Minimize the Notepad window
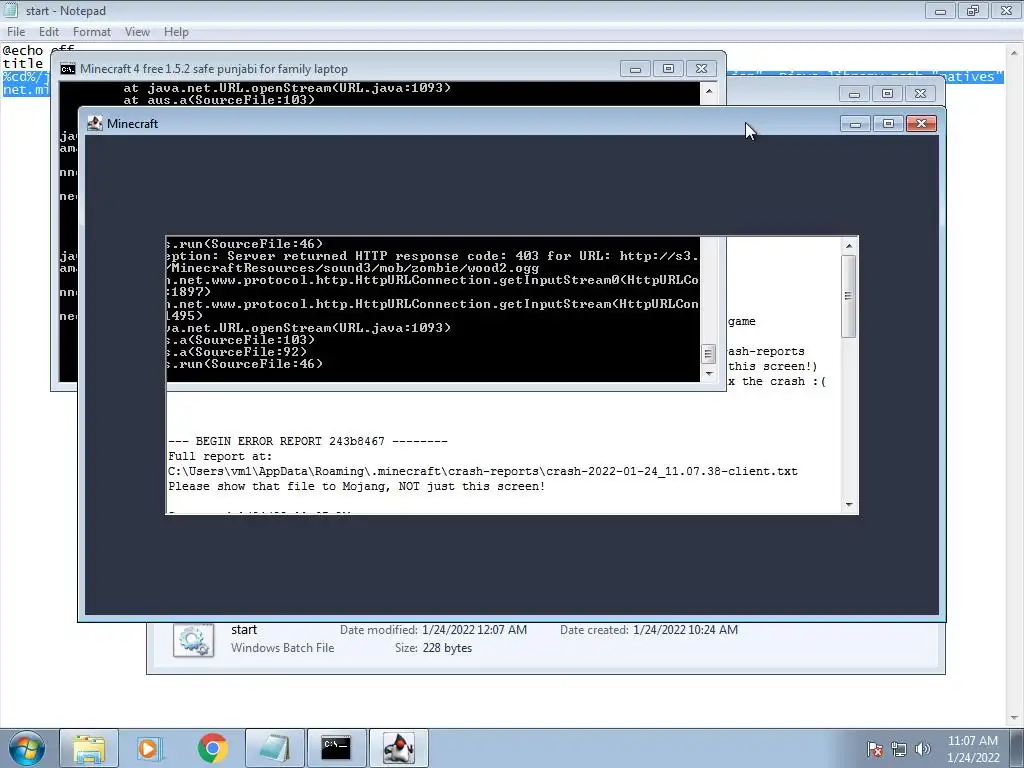 [x=940, y=10]
